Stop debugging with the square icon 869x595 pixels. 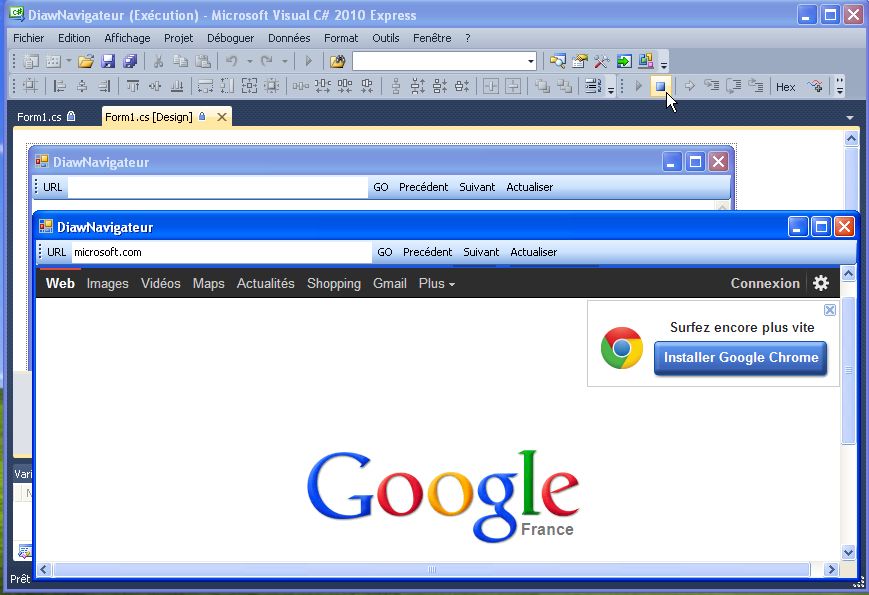click(x=660, y=86)
